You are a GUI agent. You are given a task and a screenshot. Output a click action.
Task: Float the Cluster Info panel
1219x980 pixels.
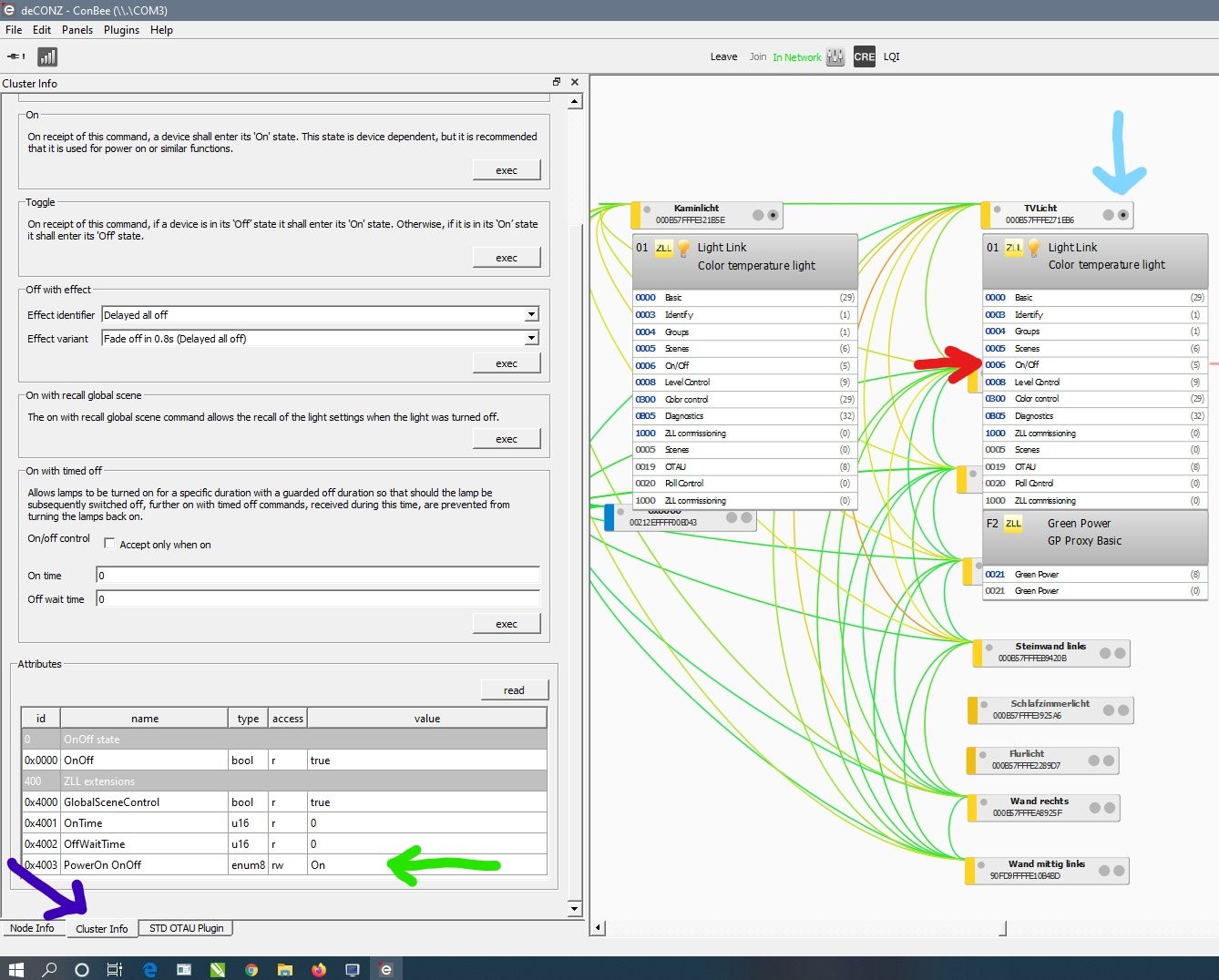pos(557,82)
